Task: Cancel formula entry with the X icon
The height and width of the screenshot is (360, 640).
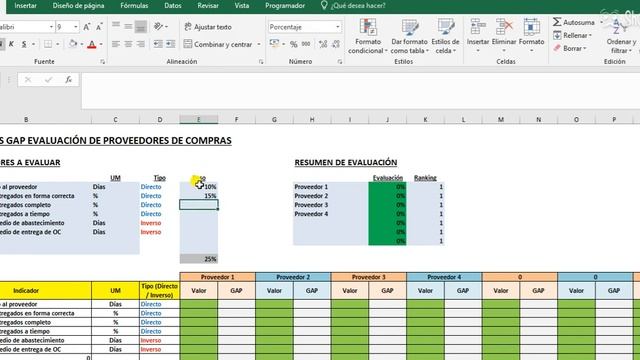Action: (x=28, y=80)
